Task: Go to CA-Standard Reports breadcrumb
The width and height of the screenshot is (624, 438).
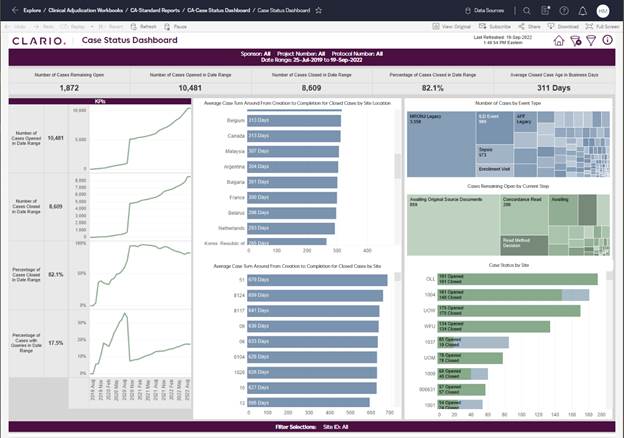Action: (x=152, y=9)
